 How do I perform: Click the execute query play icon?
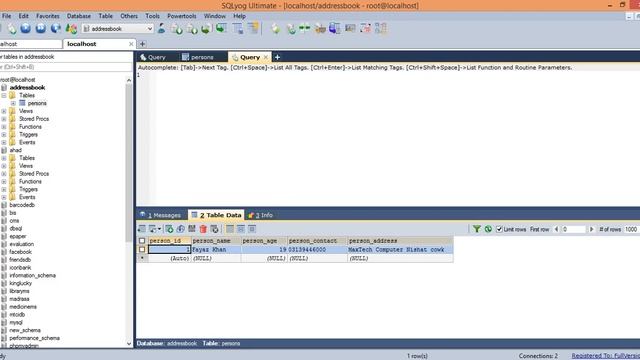pyautogui.click(x=26, y=28)
